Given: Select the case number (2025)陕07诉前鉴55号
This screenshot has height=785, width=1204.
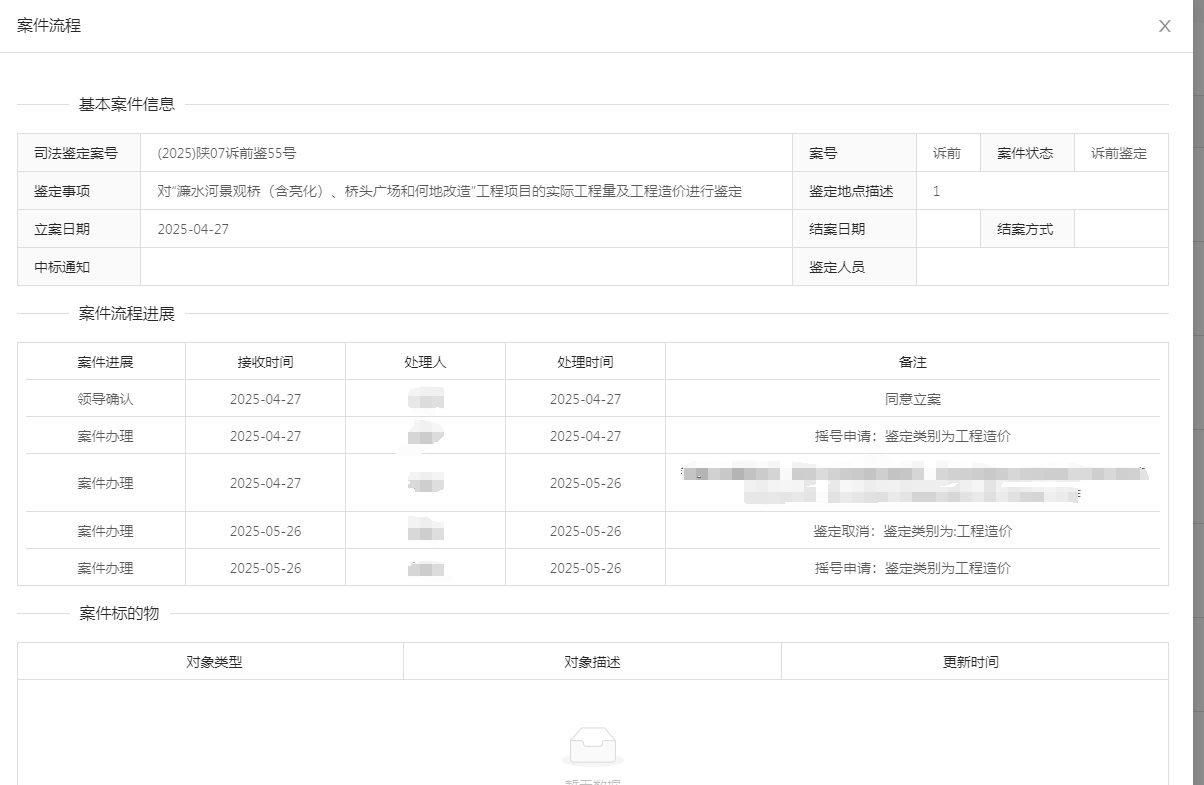Looking at the screenshot, I should pyautogui.click(x=227, y=153).
